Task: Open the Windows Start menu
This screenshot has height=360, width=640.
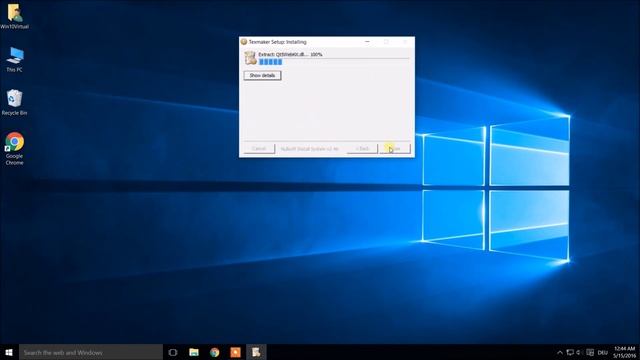Action: pyautogui.click(x=9, y=352)
